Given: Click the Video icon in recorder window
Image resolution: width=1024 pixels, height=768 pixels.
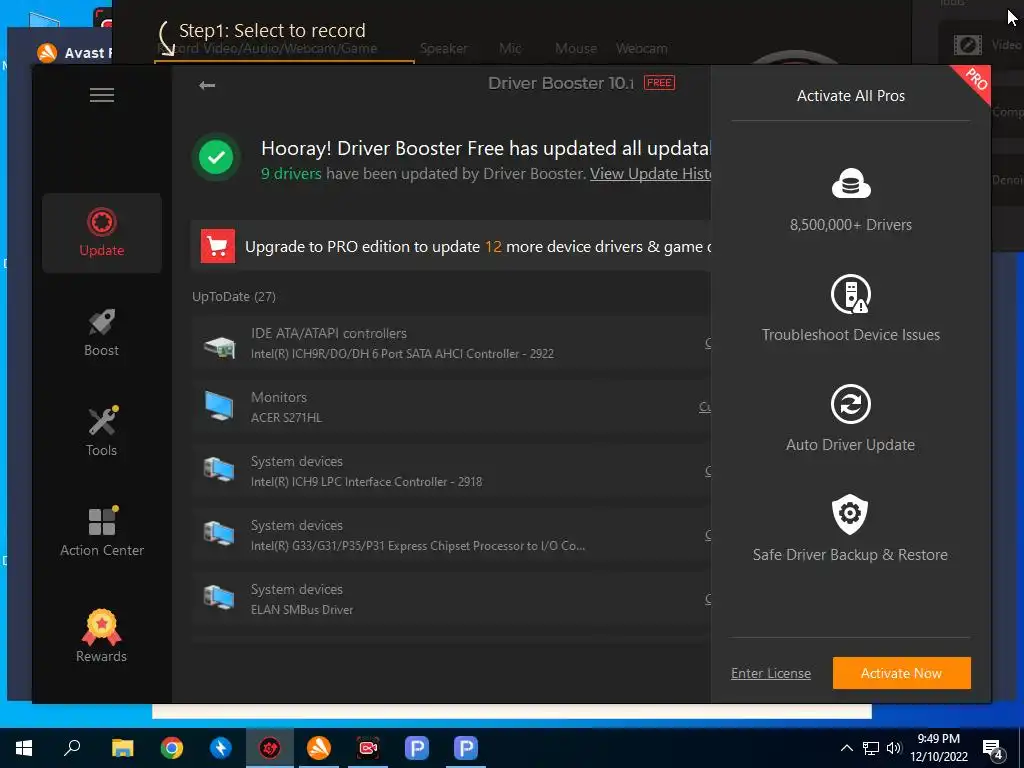Looking at the screenshot, I should click(x=968, y=45).
